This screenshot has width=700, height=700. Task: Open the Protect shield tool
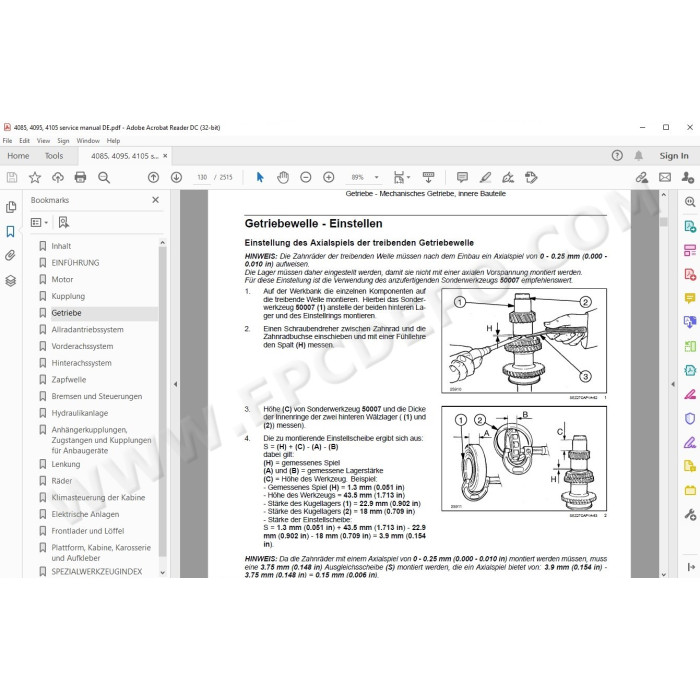690,418
